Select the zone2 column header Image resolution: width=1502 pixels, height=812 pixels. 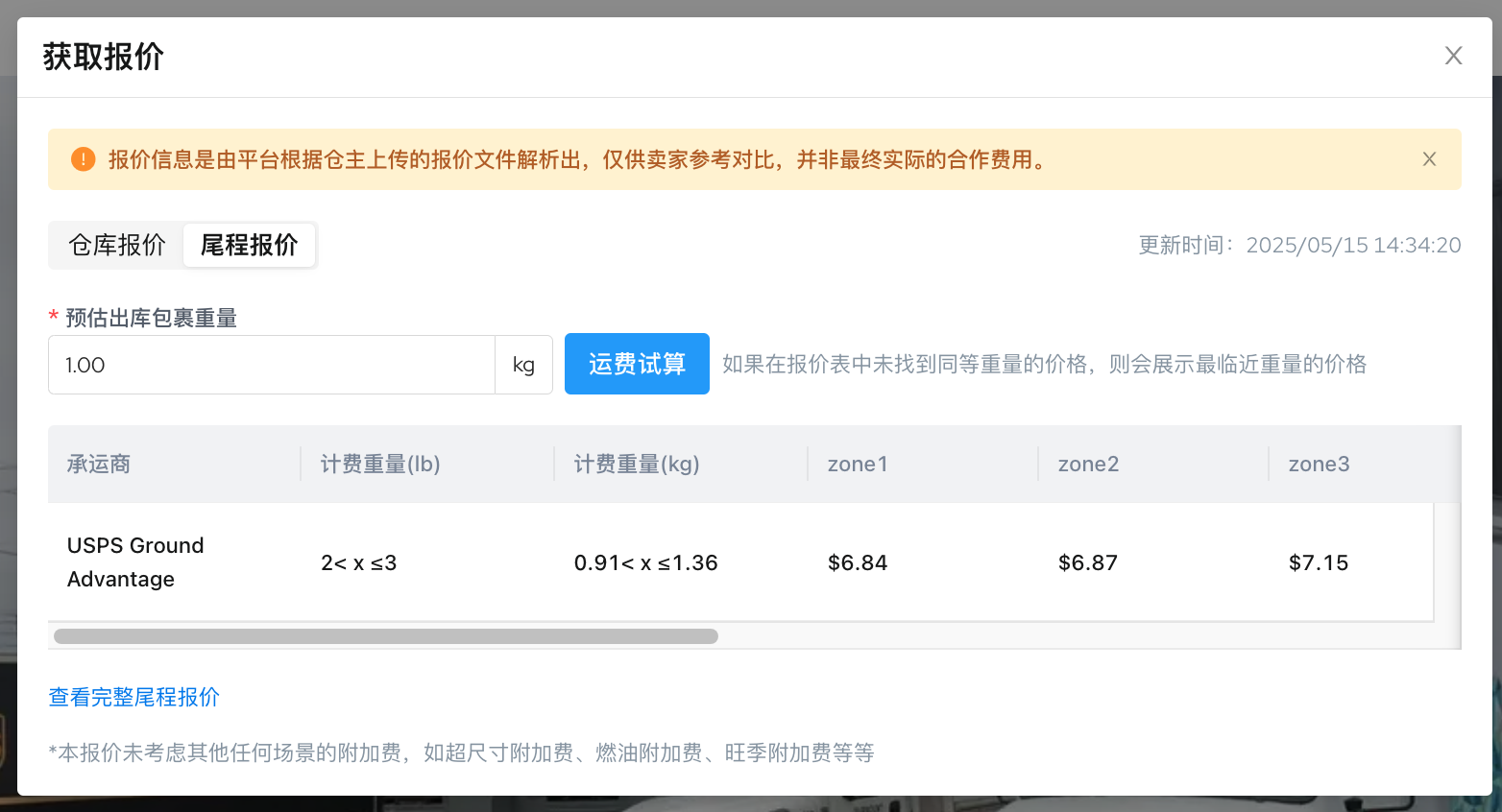pos(1088,465)
